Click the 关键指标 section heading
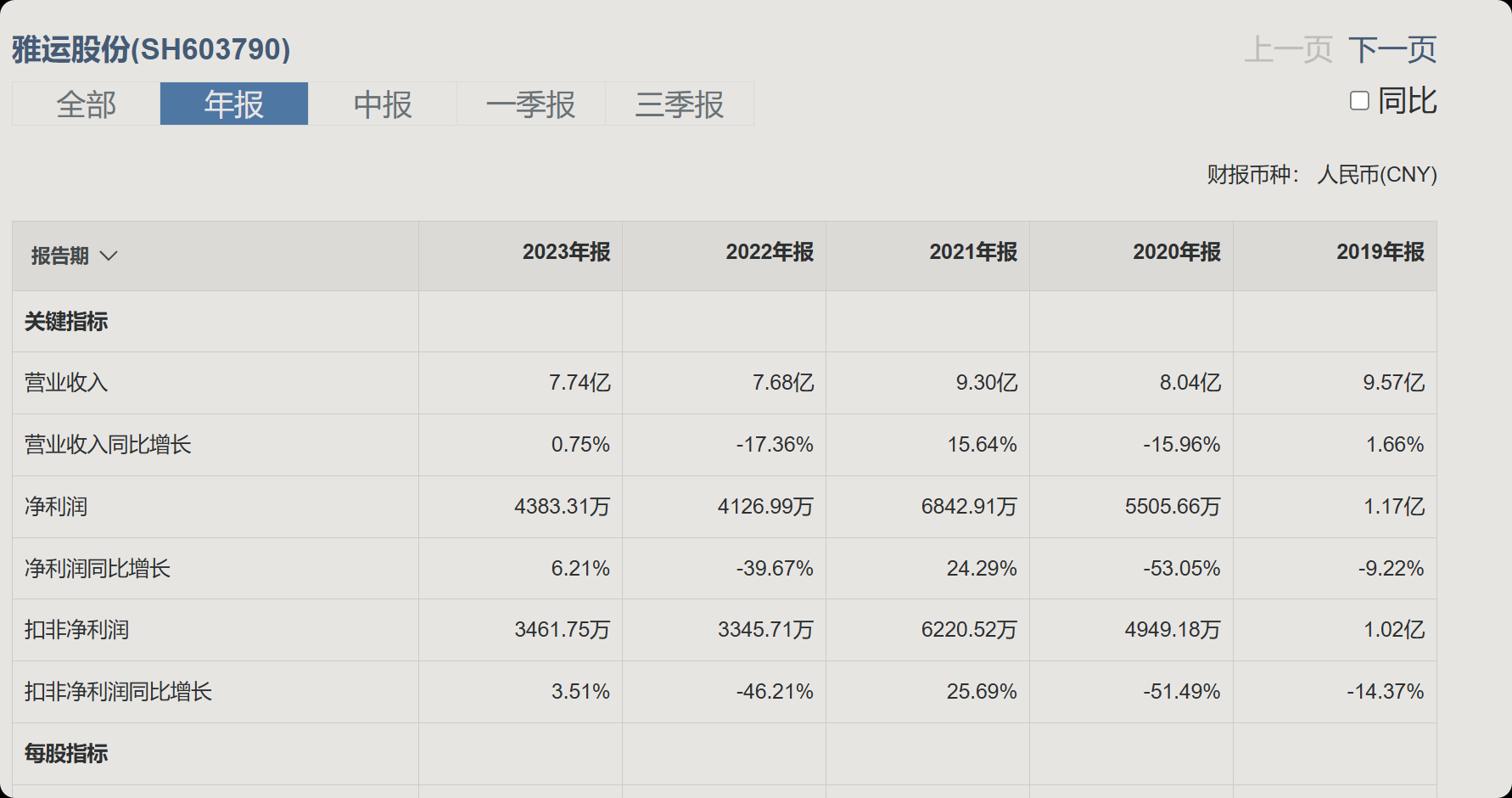1512x798 pixels. [x=66, y=322]
